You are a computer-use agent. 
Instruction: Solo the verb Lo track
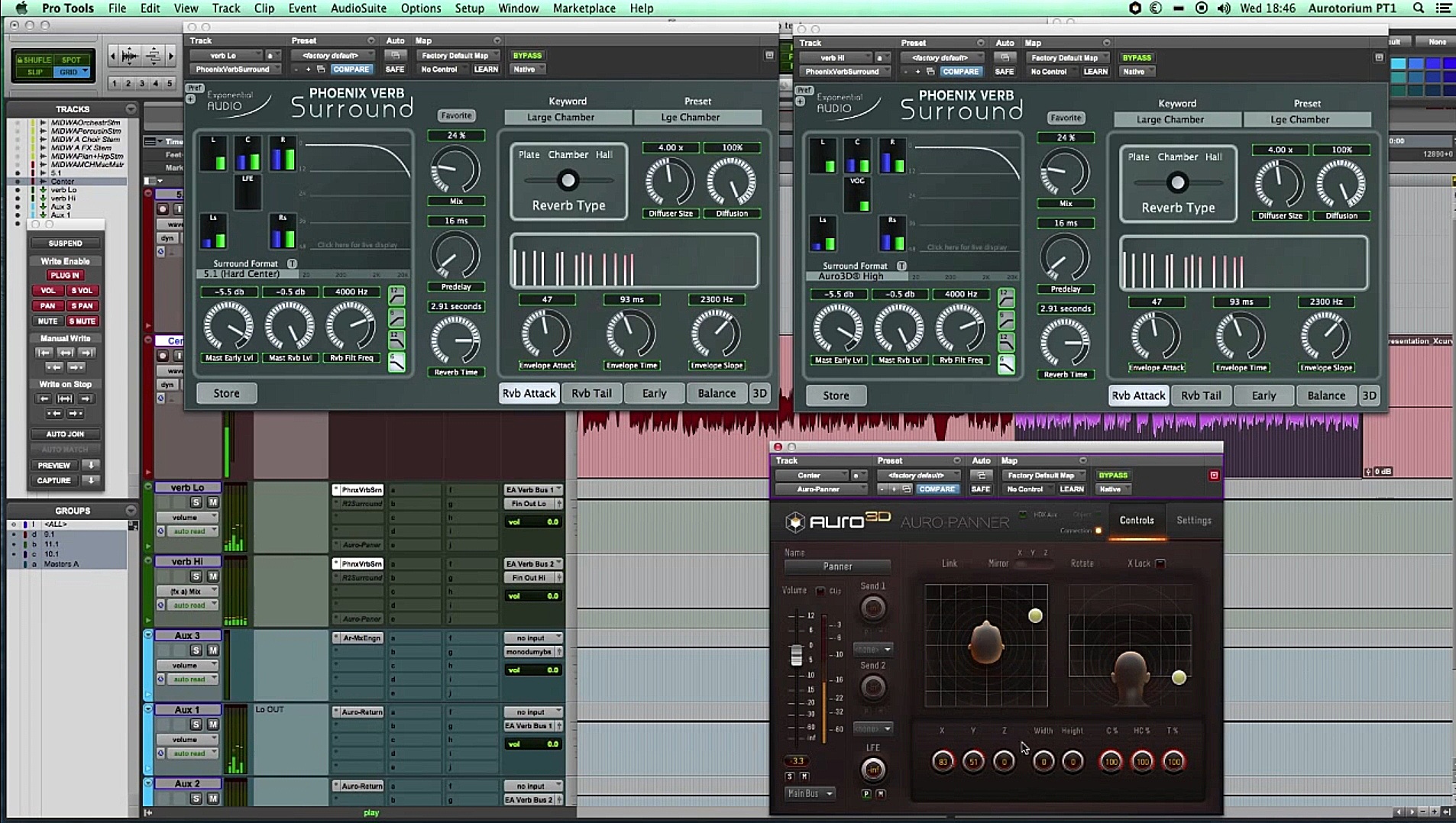[x=196, y=502]
